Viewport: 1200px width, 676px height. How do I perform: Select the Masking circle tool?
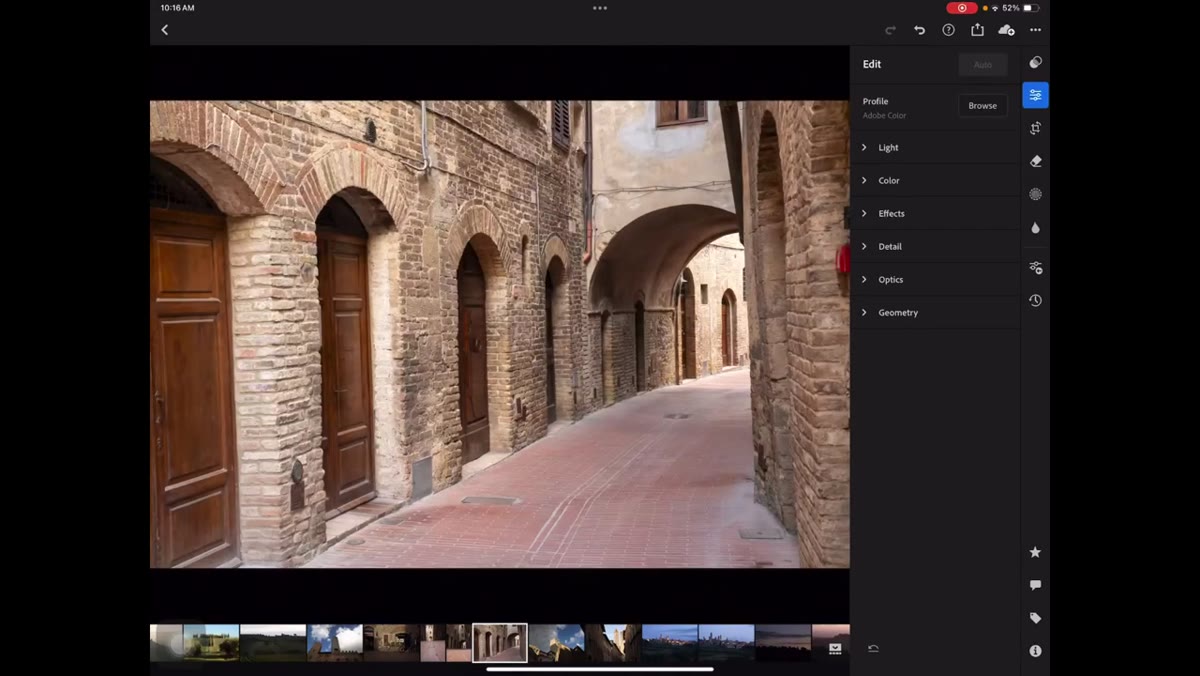[1035, 194]
